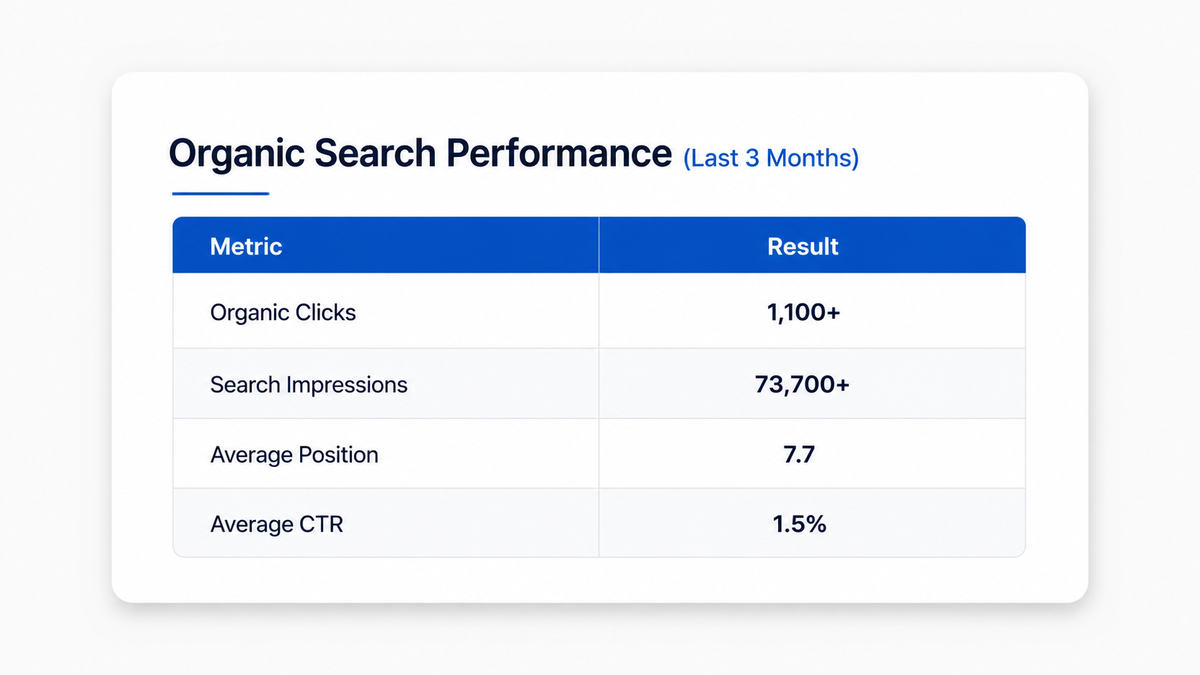Select the Average CTR row label
The image size is (1200, 675).
pyautogui.click(x=277, y=524)
